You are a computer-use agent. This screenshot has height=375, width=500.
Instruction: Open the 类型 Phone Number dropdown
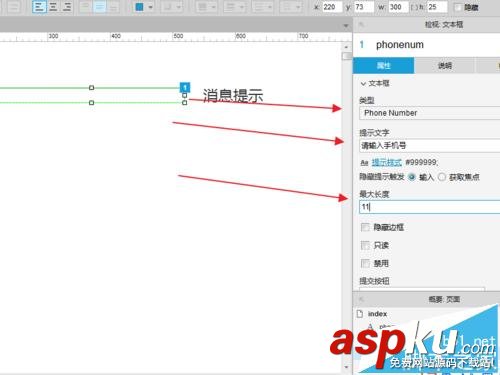429,113
